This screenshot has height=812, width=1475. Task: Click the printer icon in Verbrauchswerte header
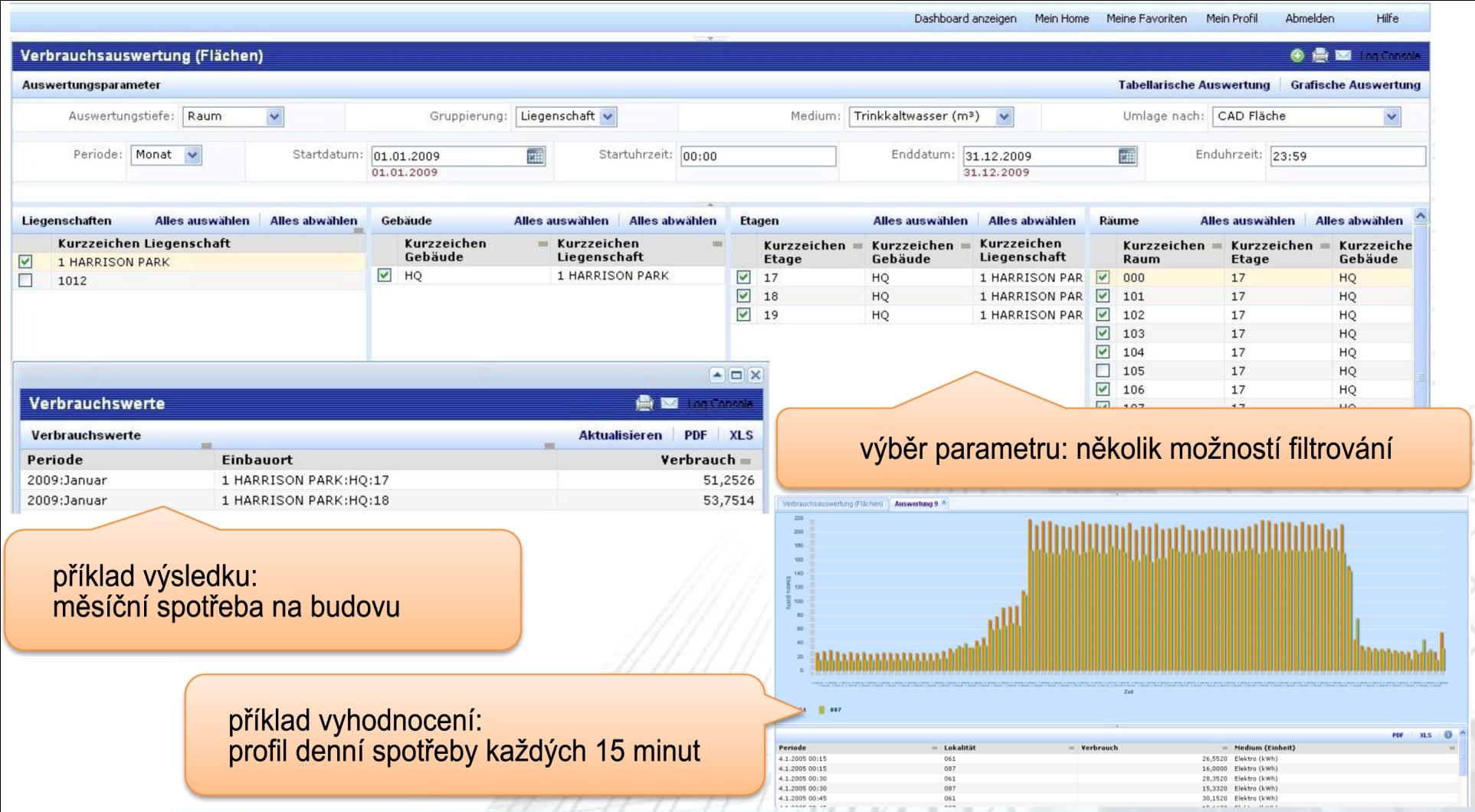(x=645, y=403)
